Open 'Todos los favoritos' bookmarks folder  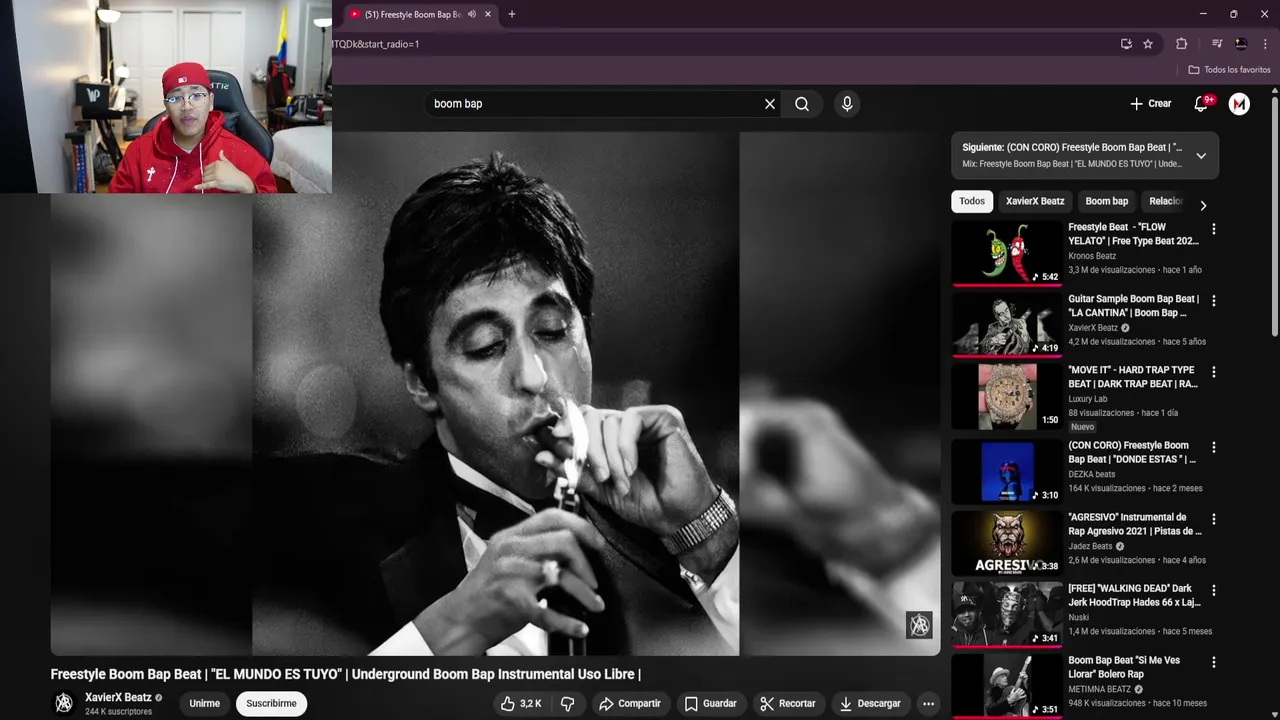click(1229, 70)
